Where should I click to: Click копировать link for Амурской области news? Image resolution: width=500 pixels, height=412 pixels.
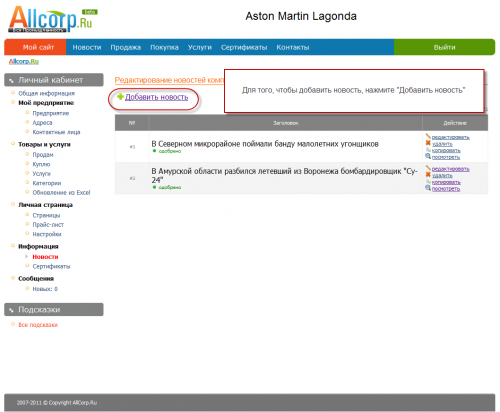(446, 182)
